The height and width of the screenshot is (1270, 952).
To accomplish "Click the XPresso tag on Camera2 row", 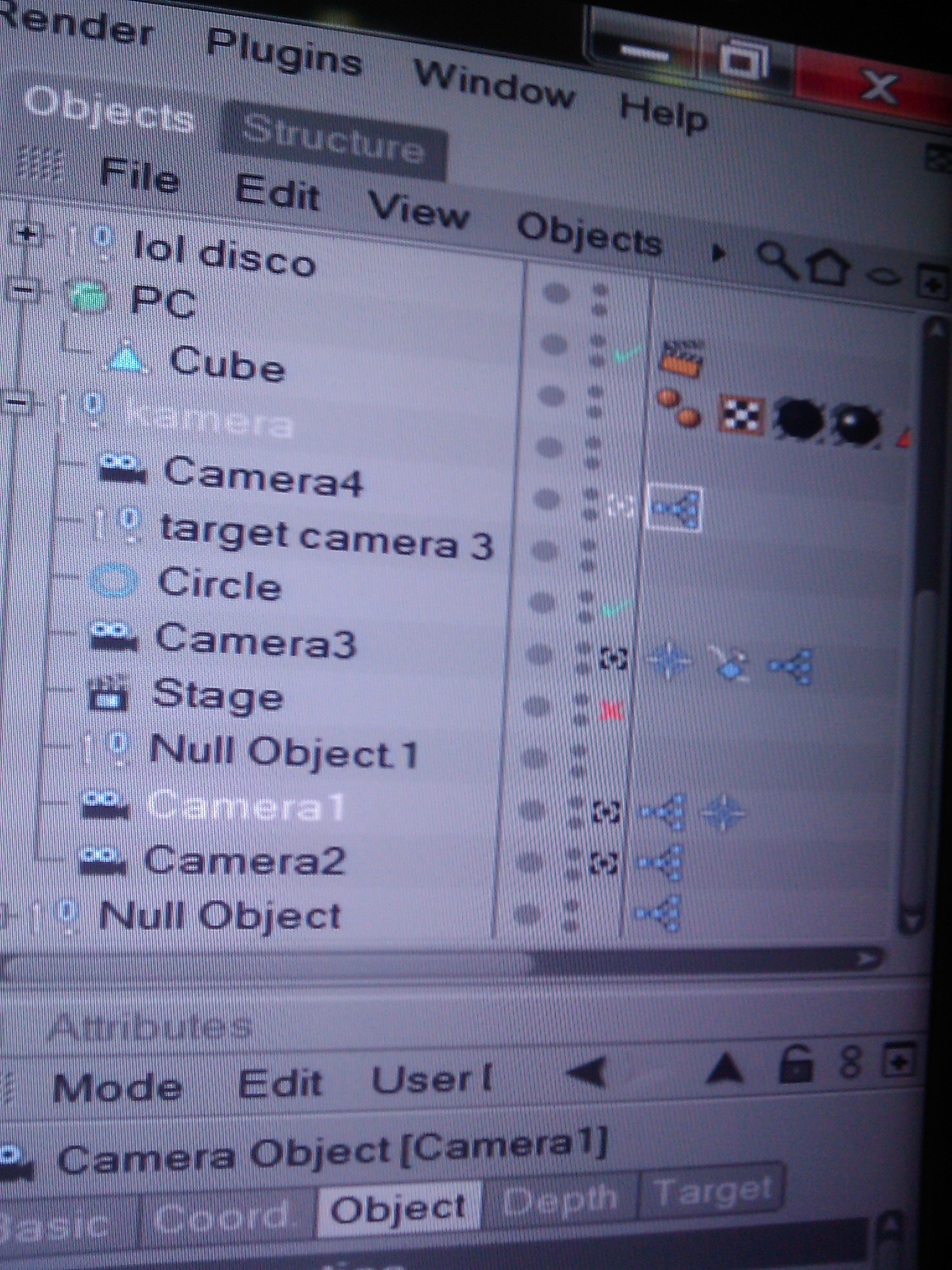I will 659,863.
